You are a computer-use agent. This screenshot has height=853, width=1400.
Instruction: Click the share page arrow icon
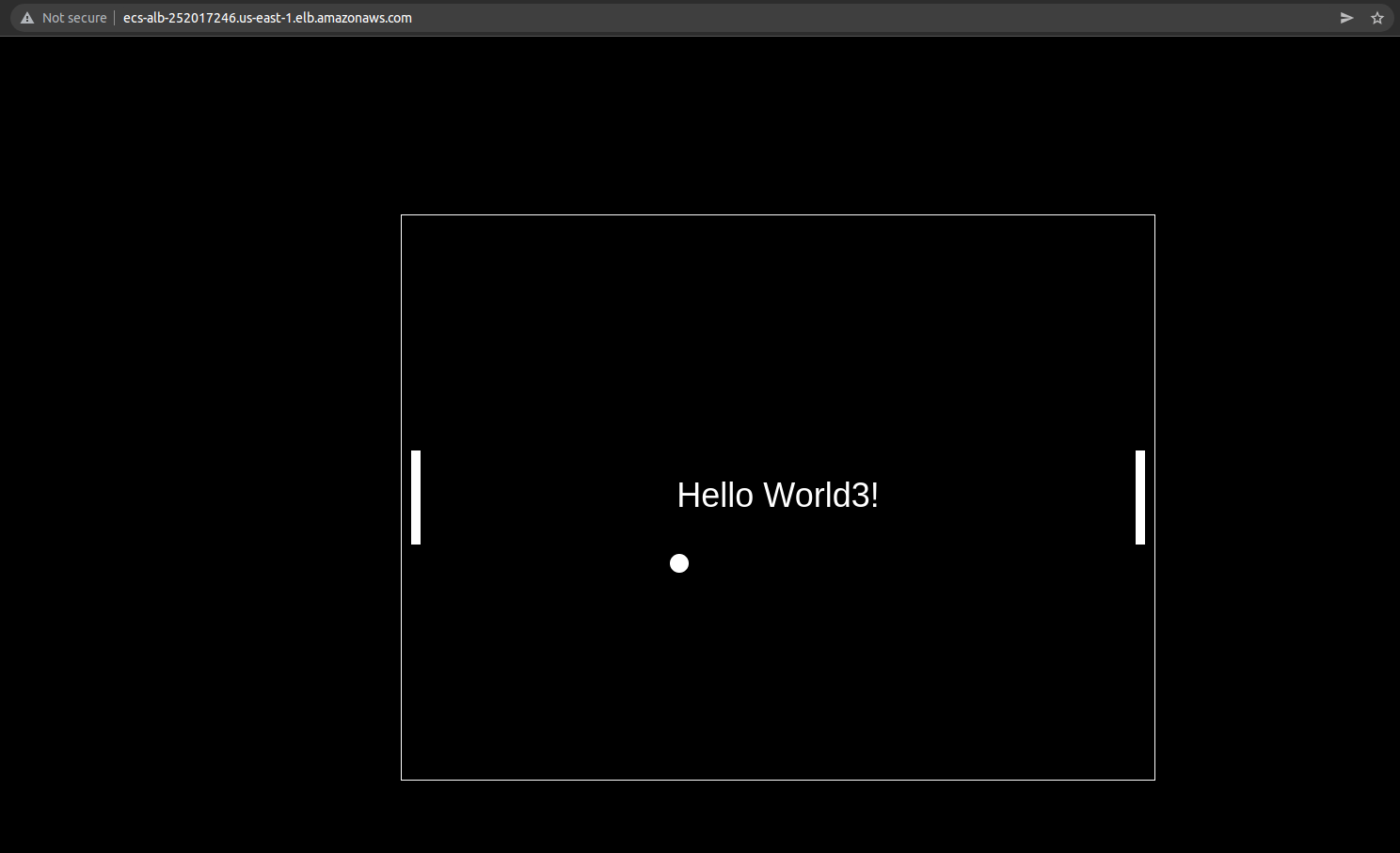1347,18
